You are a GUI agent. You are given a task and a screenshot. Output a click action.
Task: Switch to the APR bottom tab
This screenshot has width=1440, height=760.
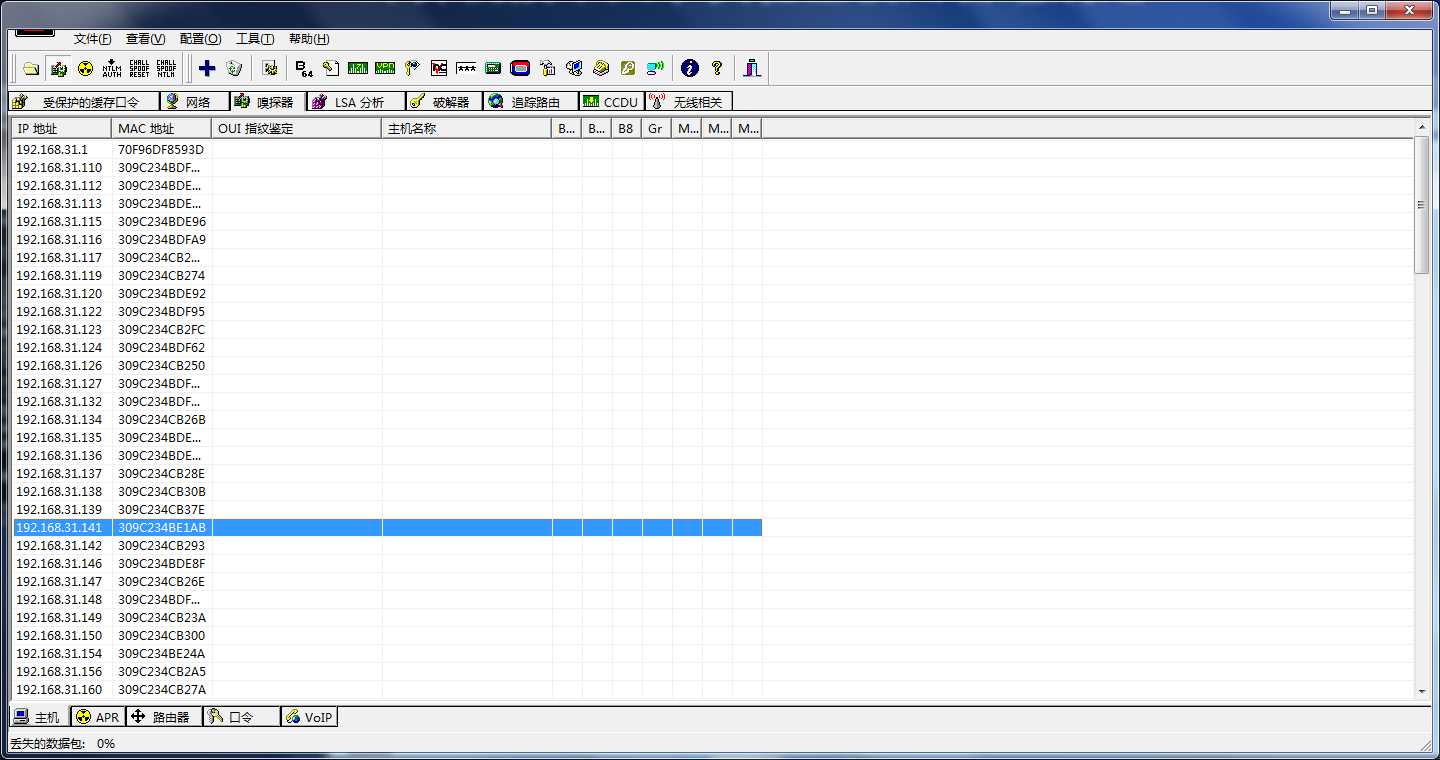tap(98, 717)
